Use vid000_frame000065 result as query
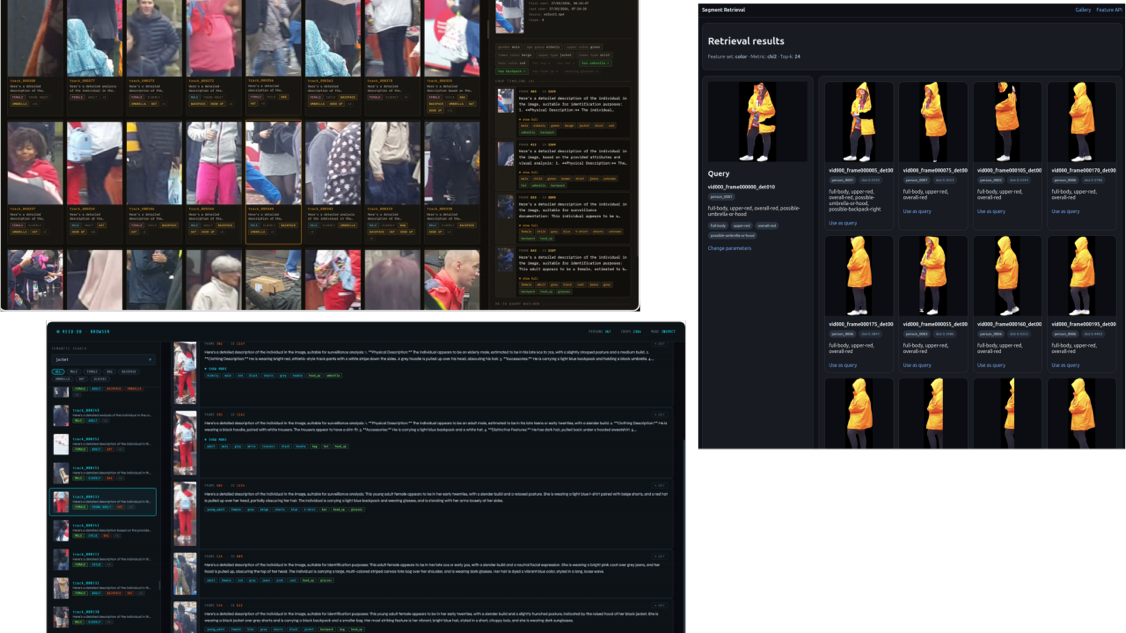The height and width of the screenshot is (633, 1126). coord(842,223)
